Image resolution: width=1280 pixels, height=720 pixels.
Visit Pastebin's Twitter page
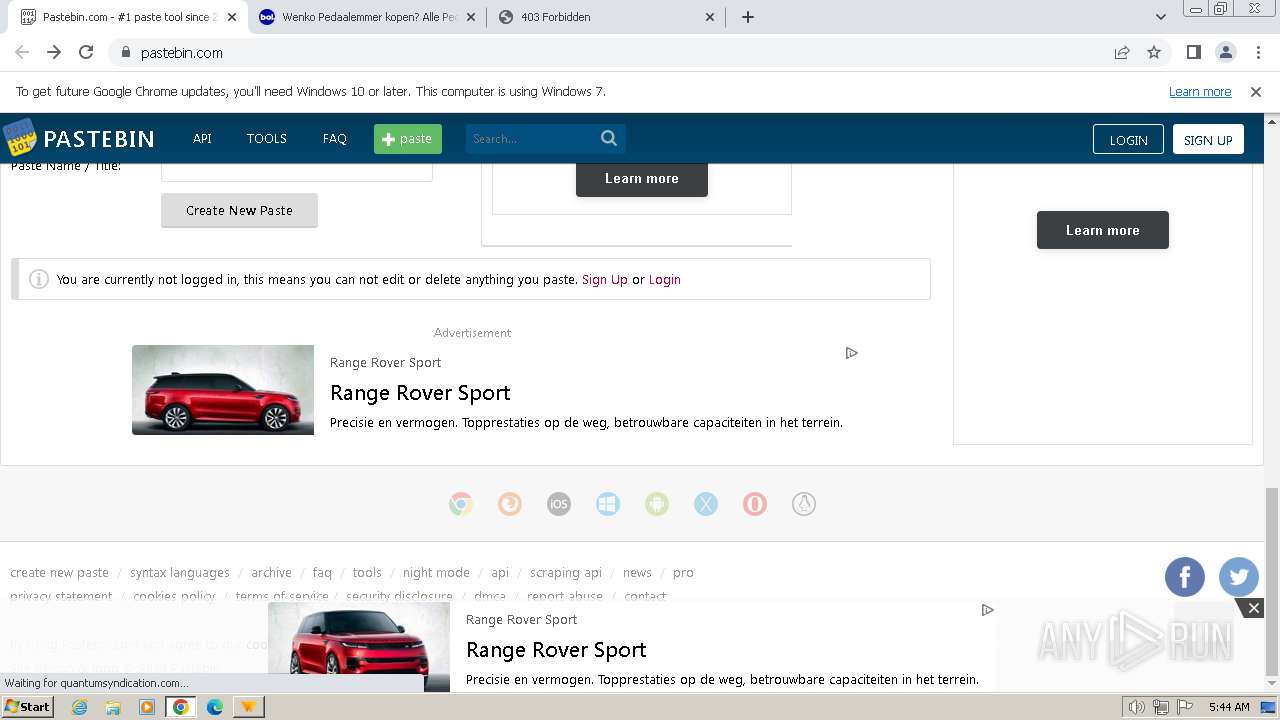click(x=1239, y=577)
